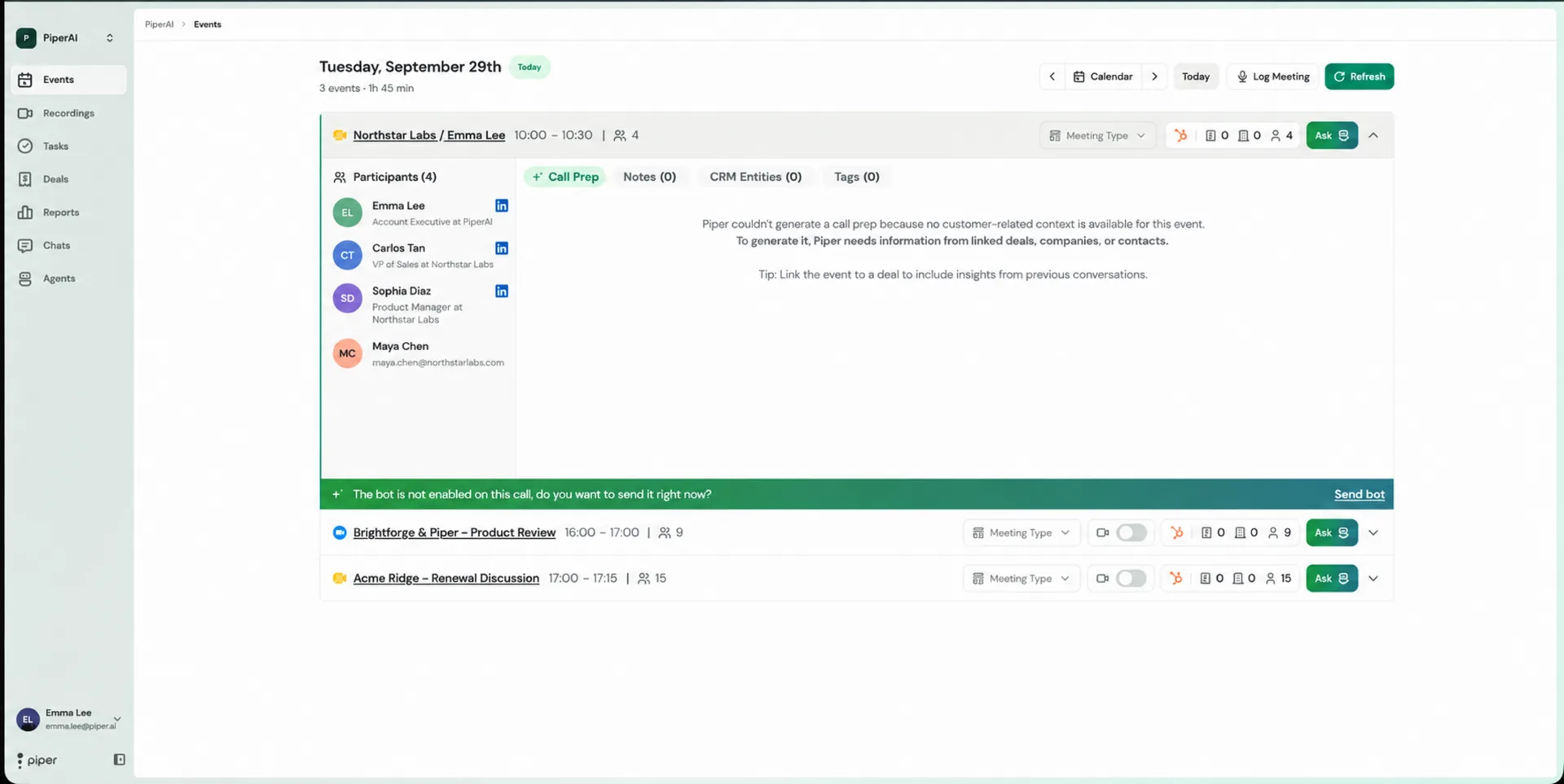Image resolution: width=1564 pixels, height=784 pixels.
Task: Enable bot recording toggle for Brightforge event
Action: coord(1131,532)
